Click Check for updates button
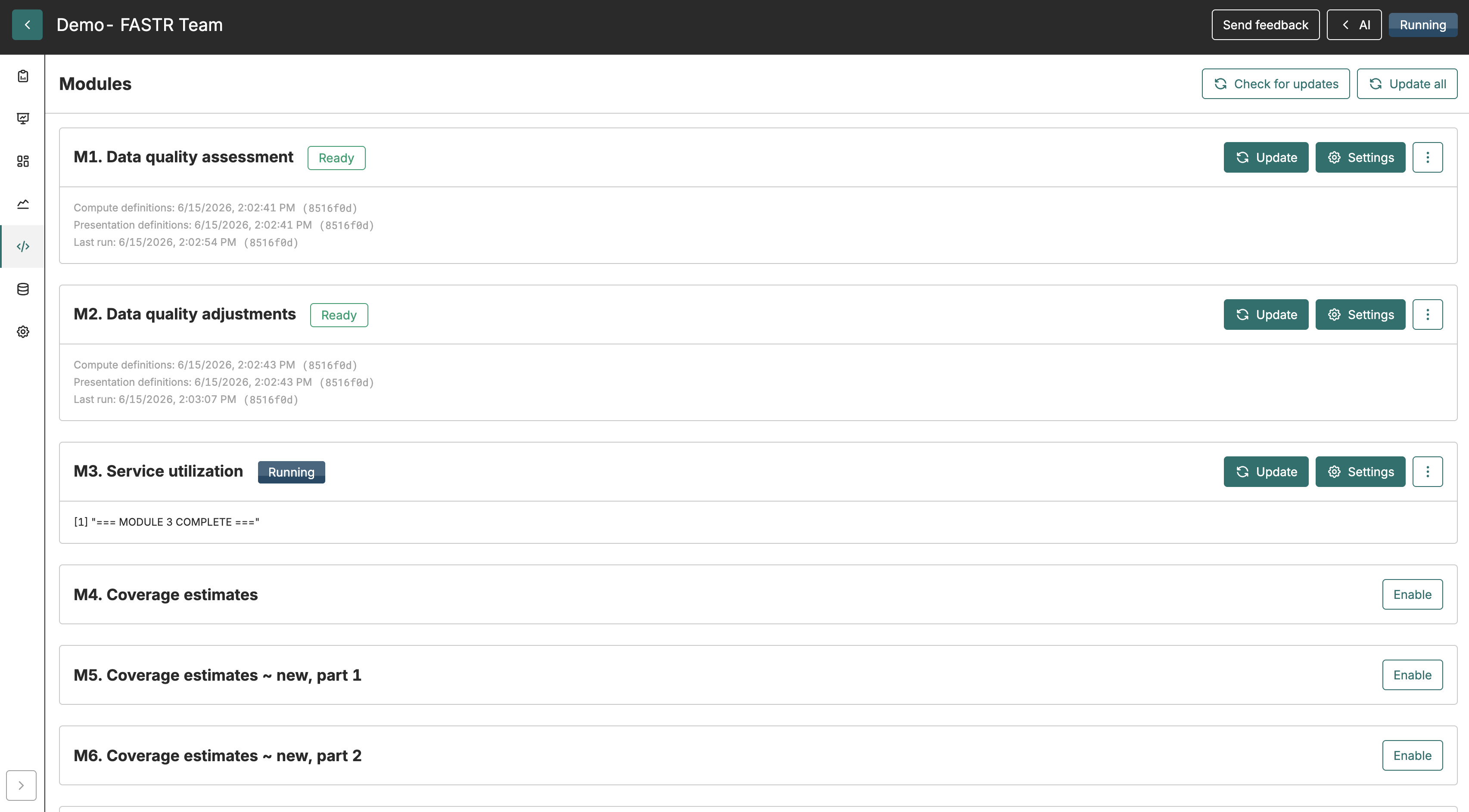 click(1276, 84)
